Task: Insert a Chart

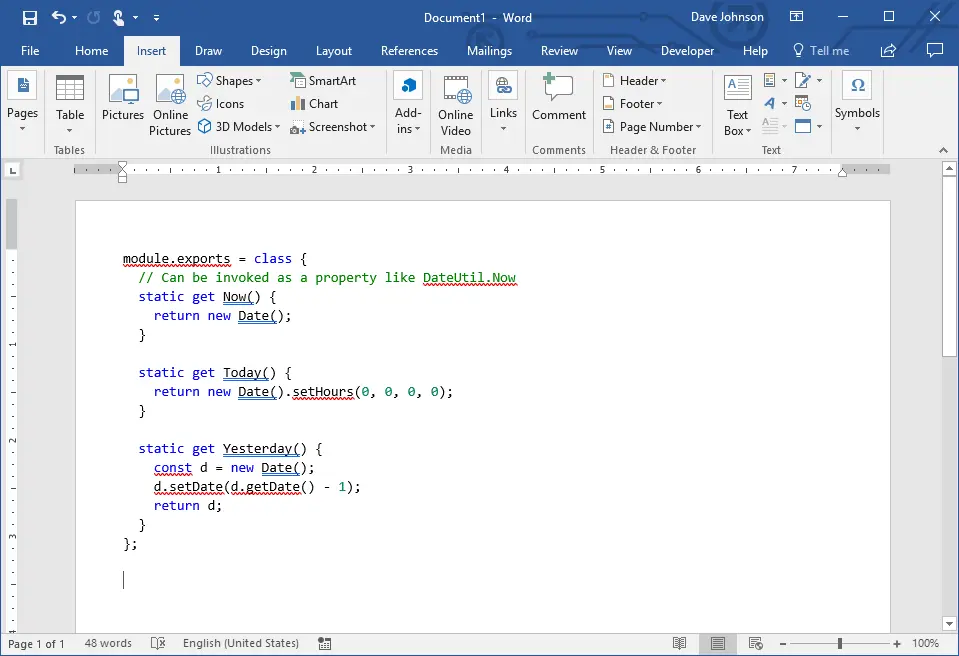Action: pyautogui.click(x=314, y=104)
